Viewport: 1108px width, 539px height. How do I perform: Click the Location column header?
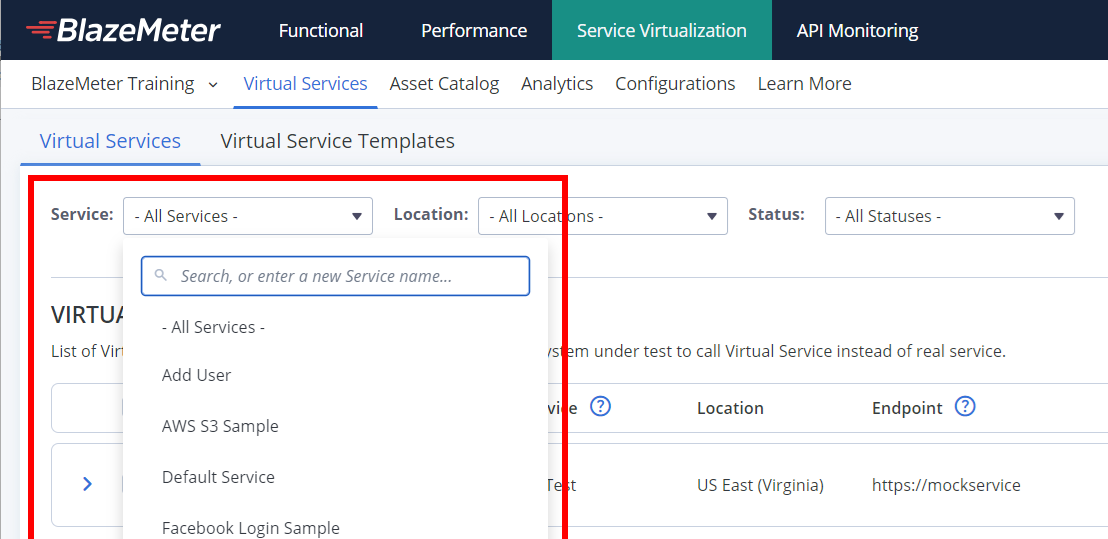[x=730, y=408]
